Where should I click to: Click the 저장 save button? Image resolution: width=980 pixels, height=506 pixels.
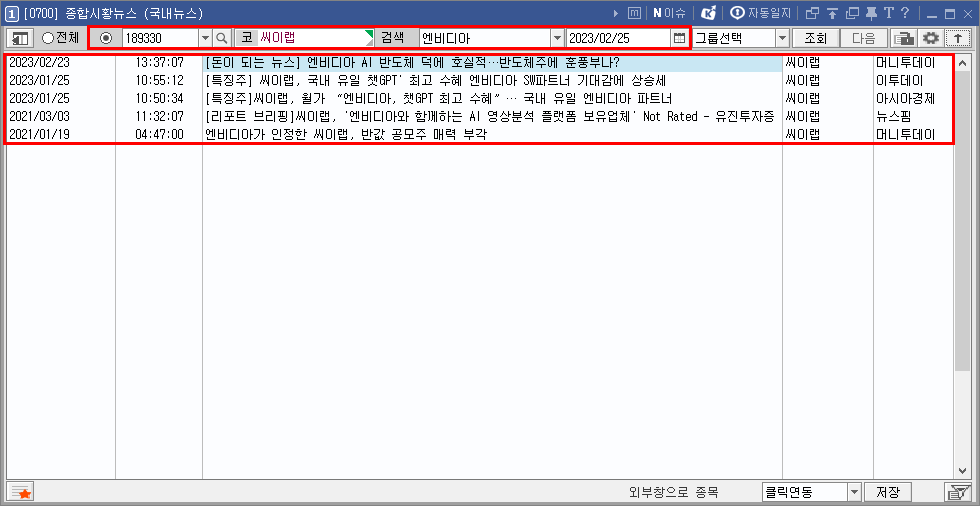[888, 492]
